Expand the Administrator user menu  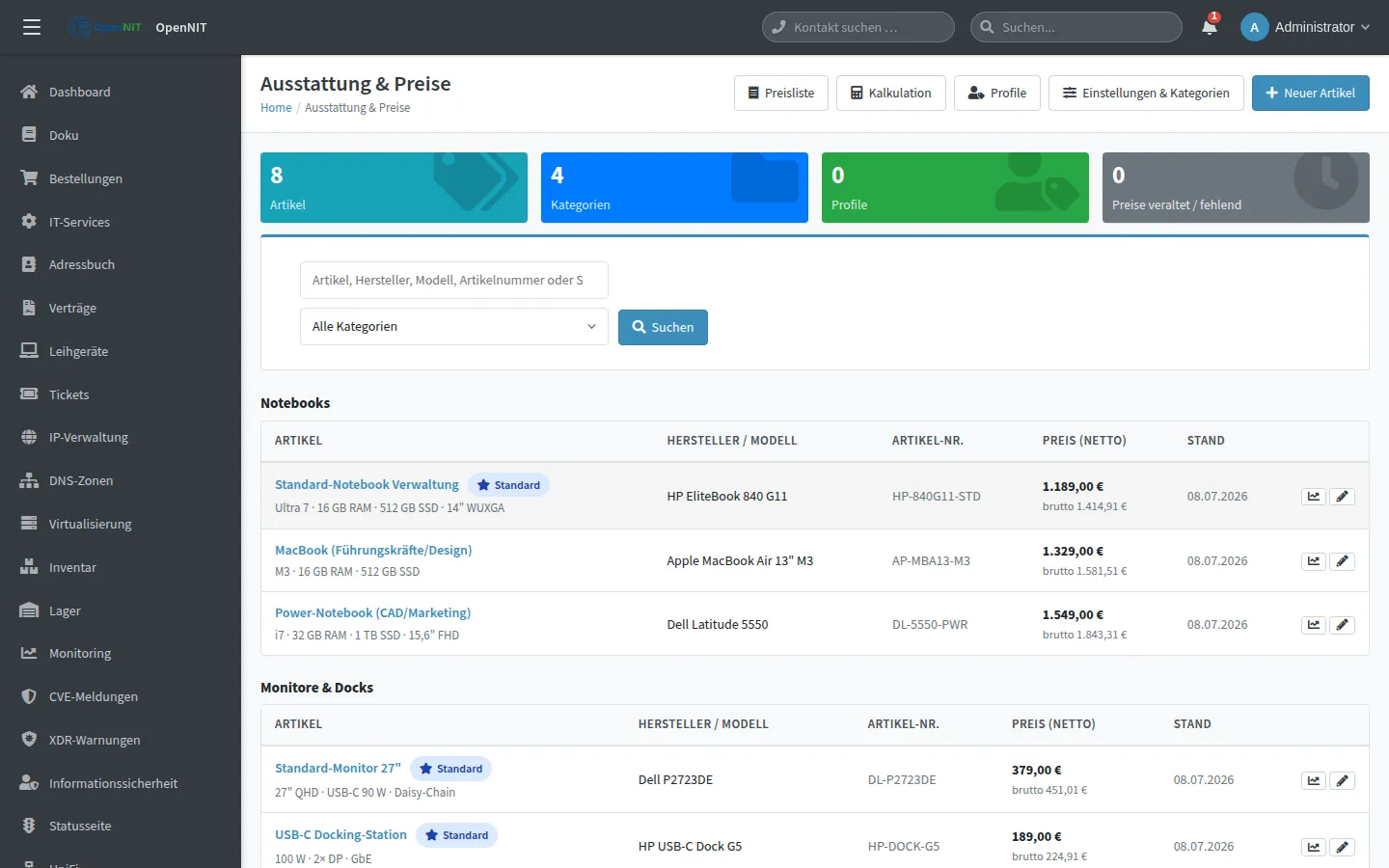(1306, 27)
